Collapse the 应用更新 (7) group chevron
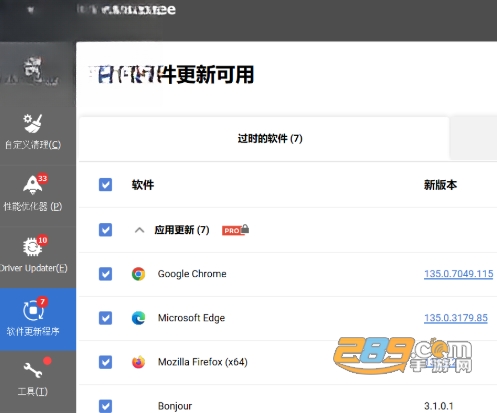 click(139, 230)
